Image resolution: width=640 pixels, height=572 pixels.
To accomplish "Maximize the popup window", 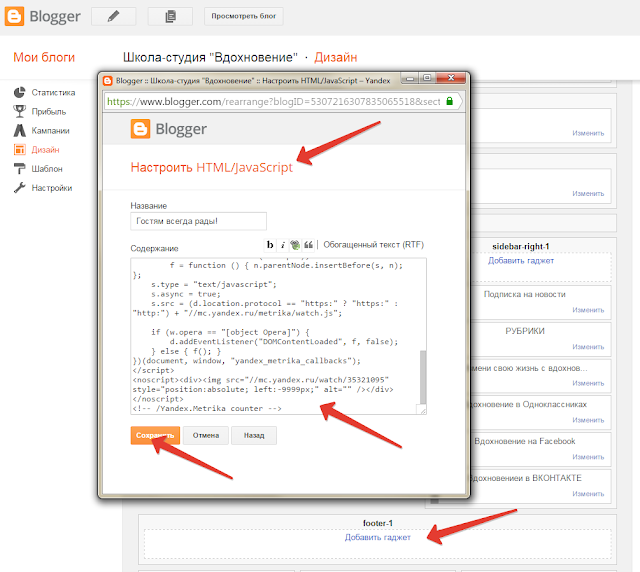I will coord(427,78).
